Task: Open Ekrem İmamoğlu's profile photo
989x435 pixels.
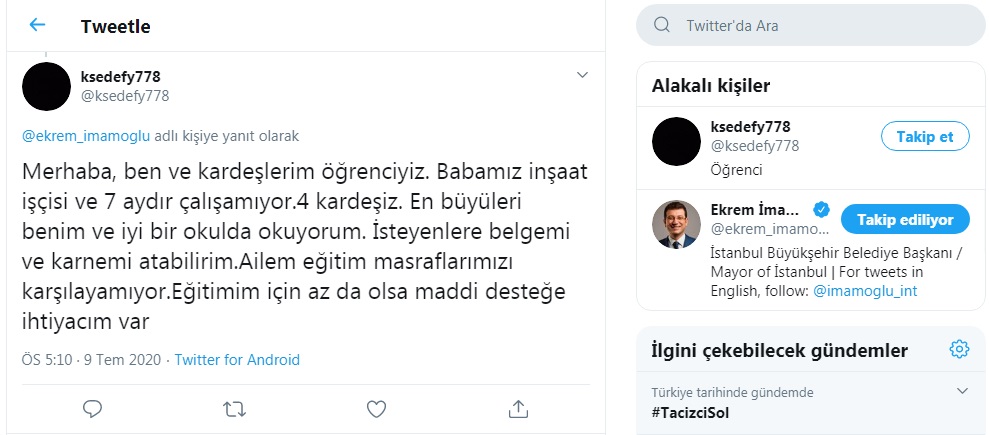Action: [x=676, y=223]
